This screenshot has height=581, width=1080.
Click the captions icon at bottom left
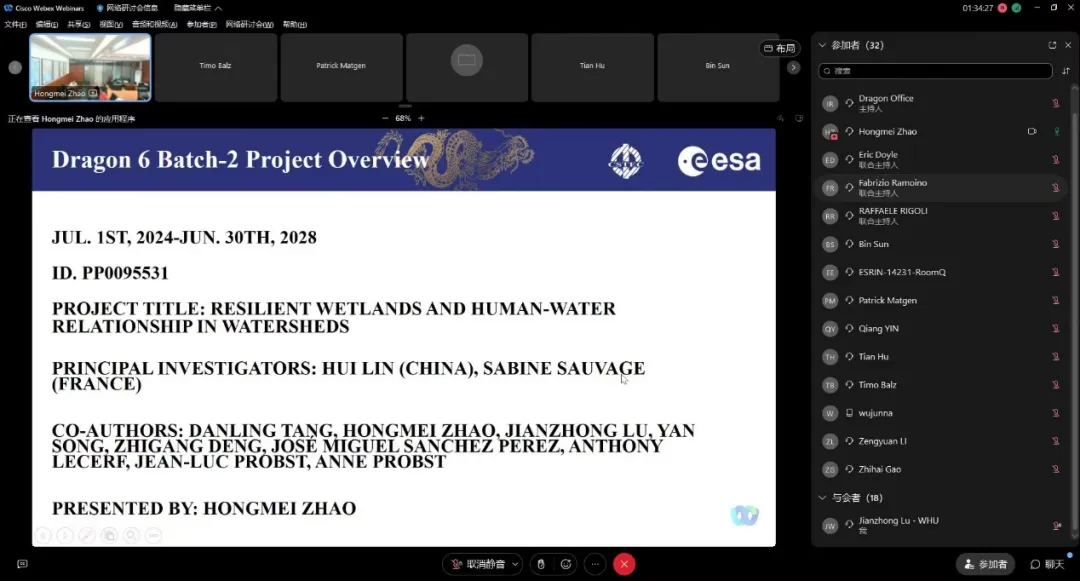point(22,564)
